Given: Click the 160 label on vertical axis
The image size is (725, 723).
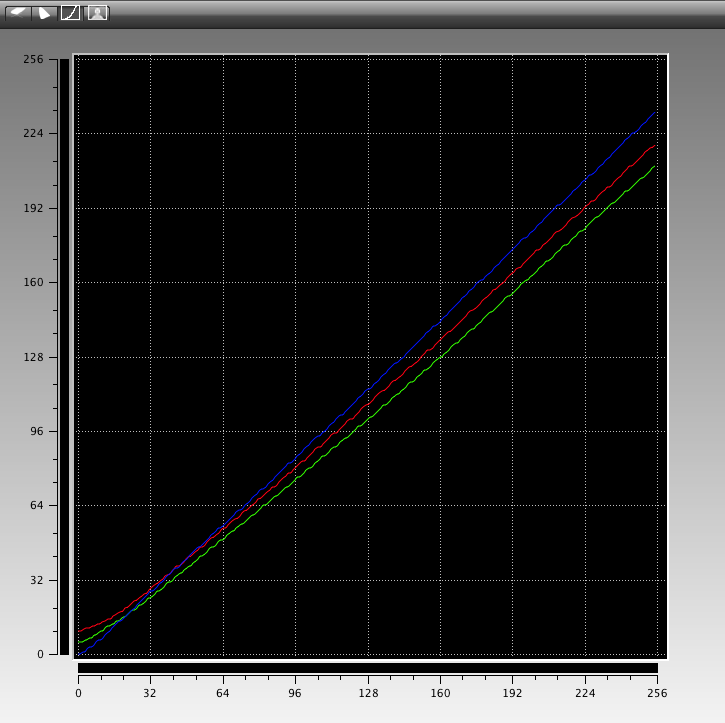Looking at the screenshot, I should pyautogui.click(x=33, y=282).
